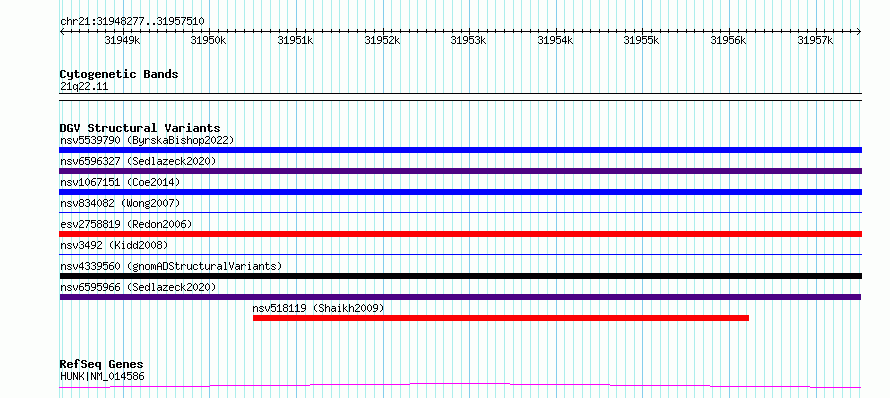Viewport: 890px width, 398px height.
Task: Click the 31954k ruler position
Action: point(556,40)
